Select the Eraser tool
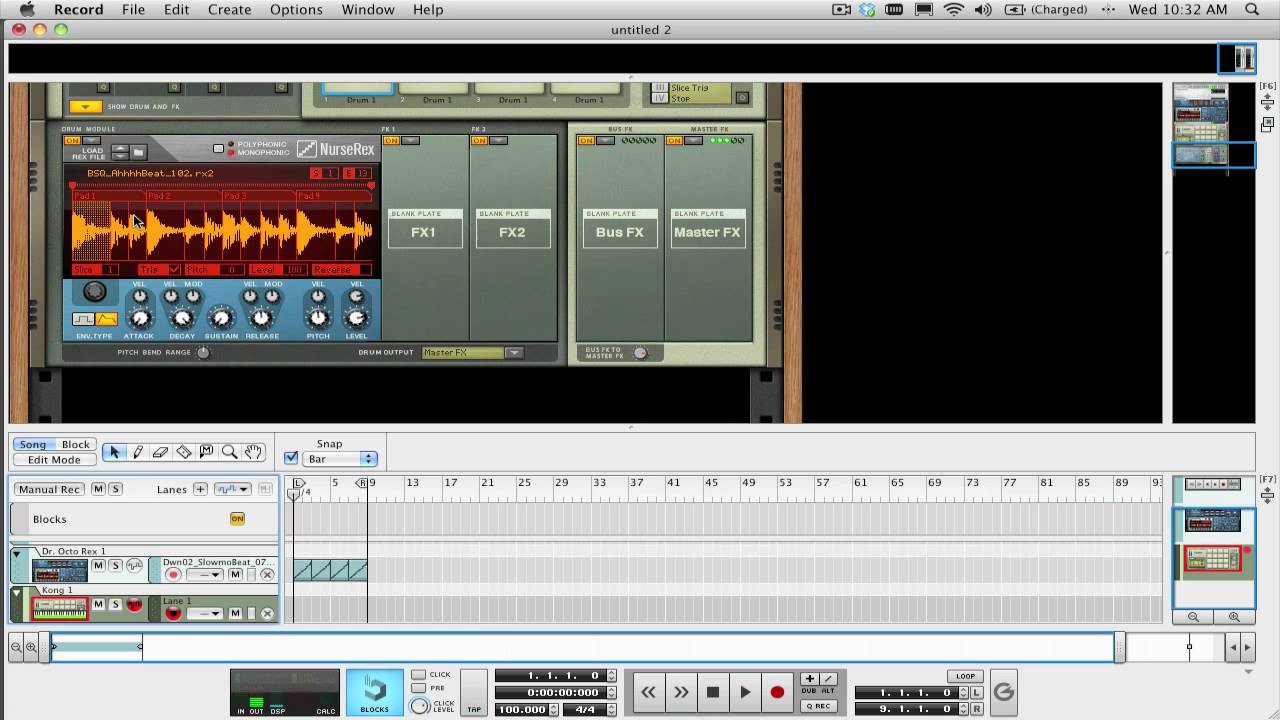Image resolution: width=1280 pixels, height=720 pixels. point(160,453)
